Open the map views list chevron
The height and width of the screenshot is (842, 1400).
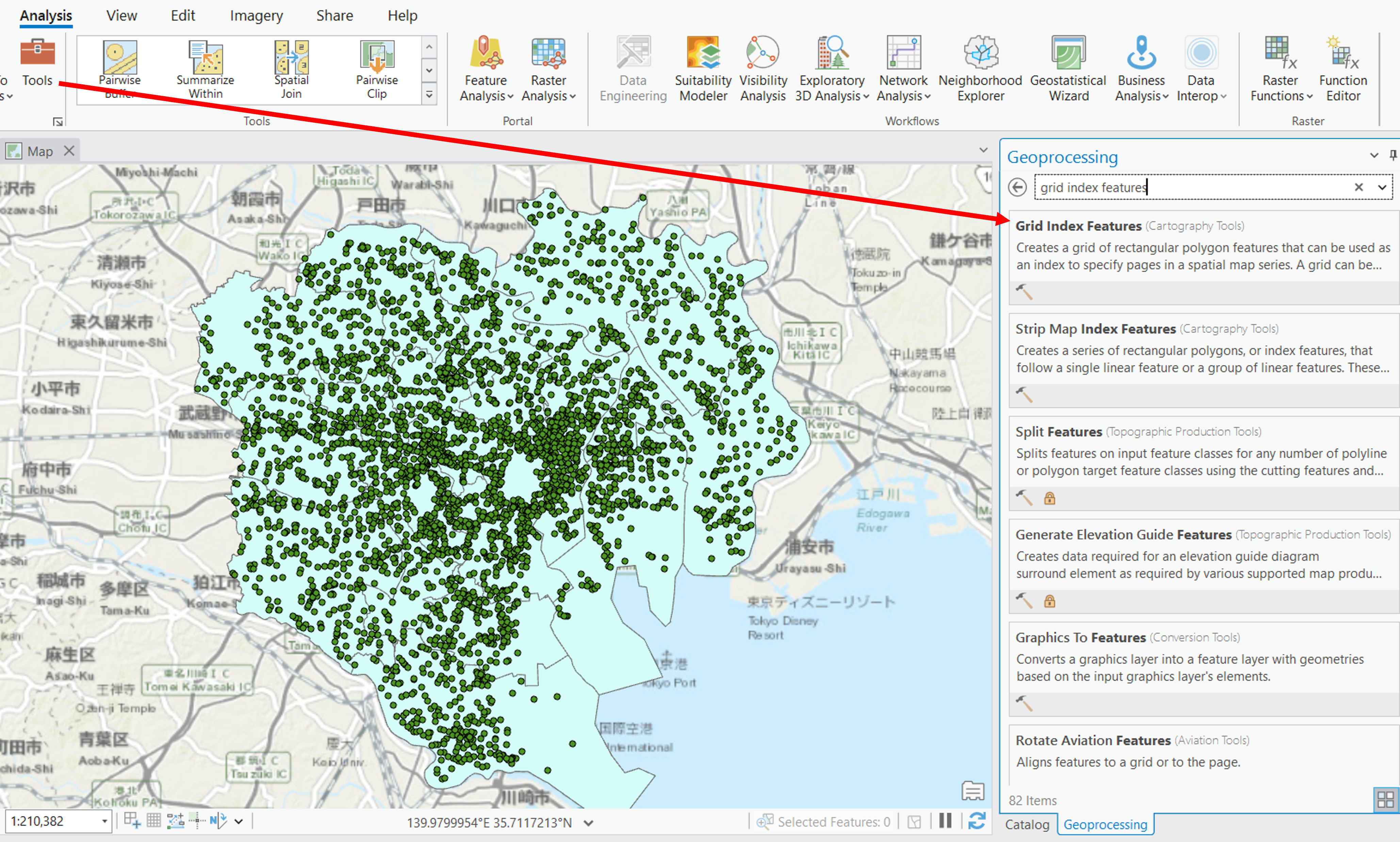pyautogui.click(x=983, y=150)
